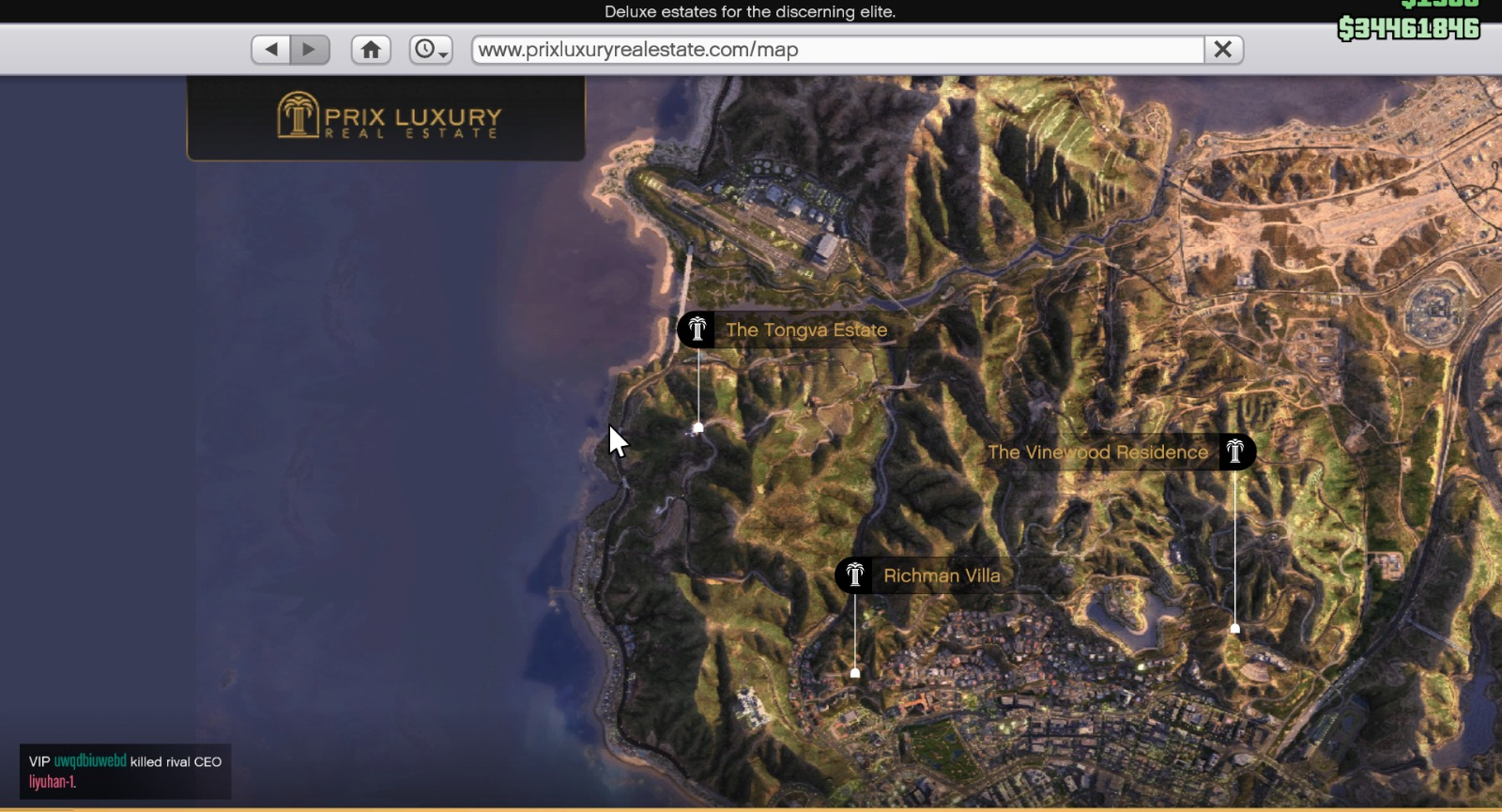The width and height of the screenshot is (1502, 812).
Task: Click The Tongva Estate map pin
Action: pos(697,428)
